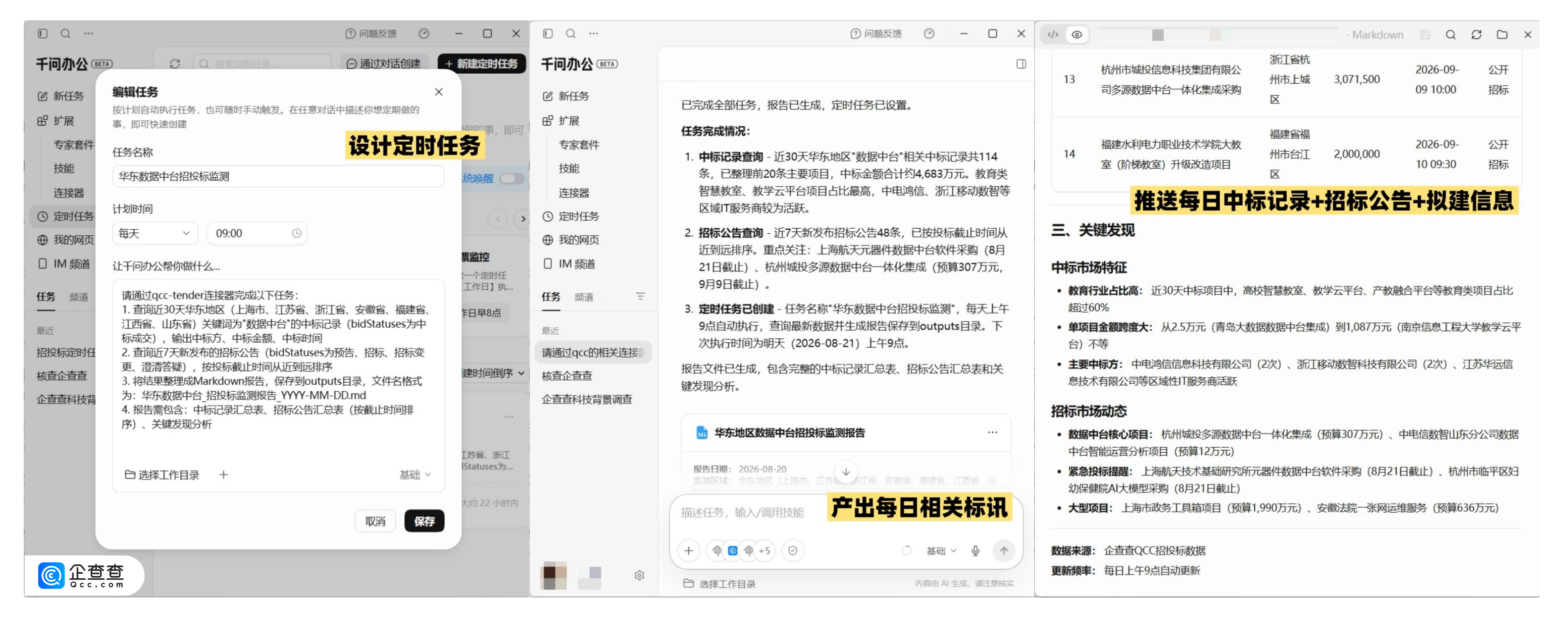Open the 创建时间倒序 sort dropdown

[x=493, y=373]
